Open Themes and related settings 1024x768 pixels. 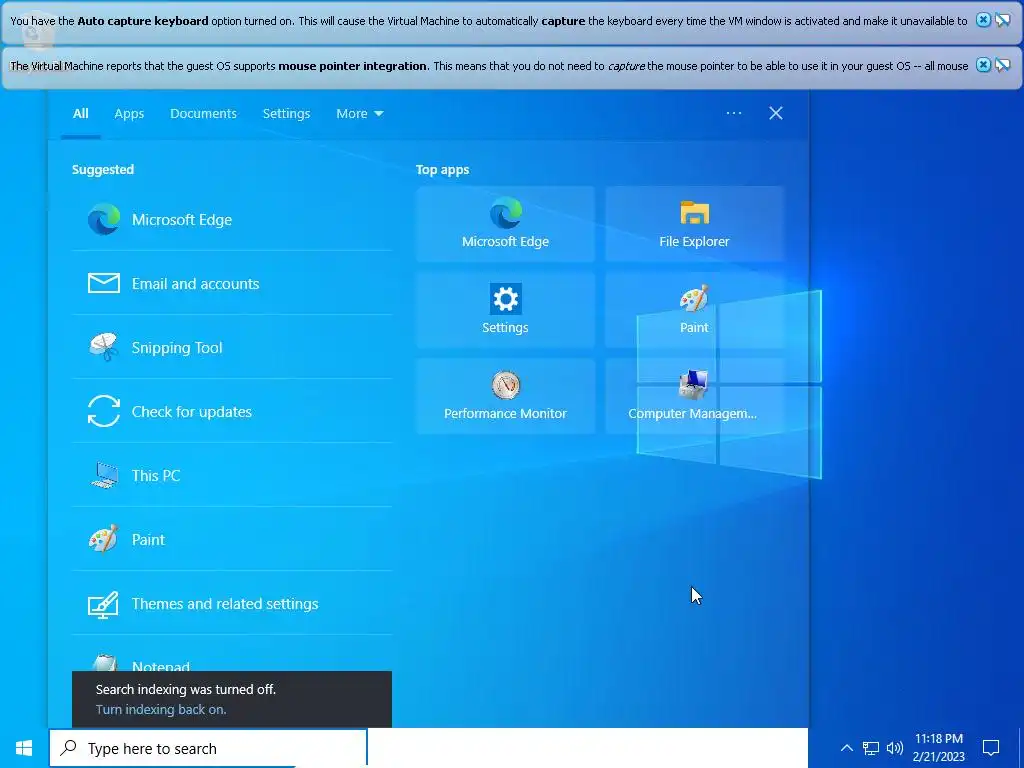coord(232,603)
